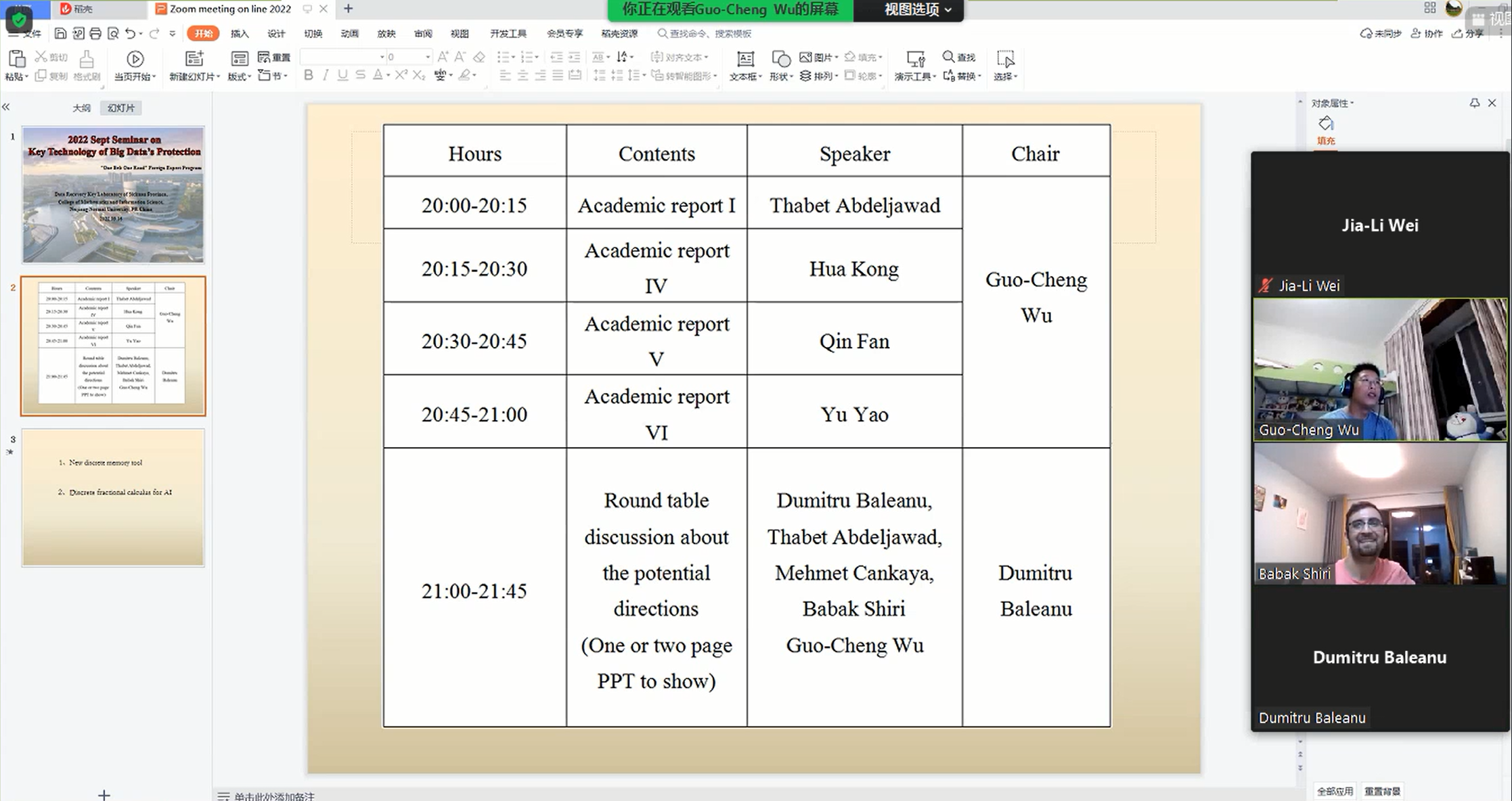The image size is (1512, 801).
Task: Open the font color dropdown arrow
Action: 388,76
